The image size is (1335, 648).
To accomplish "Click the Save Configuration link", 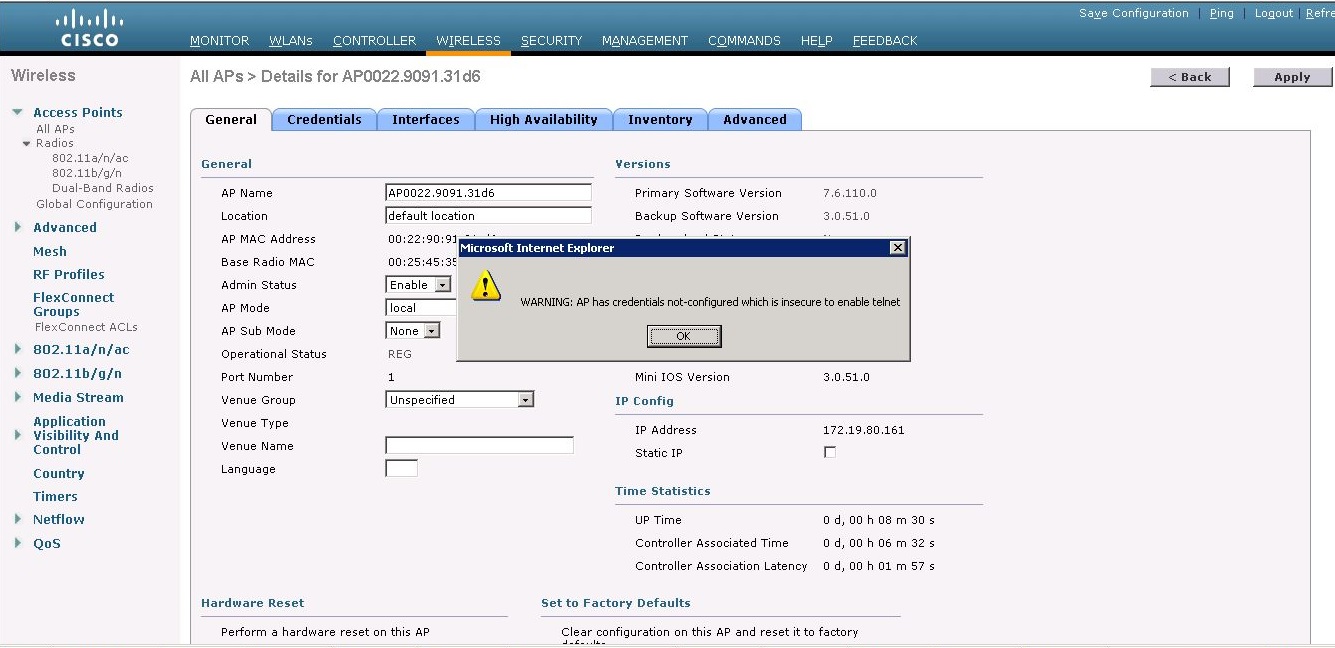I will coord(1134,13).
